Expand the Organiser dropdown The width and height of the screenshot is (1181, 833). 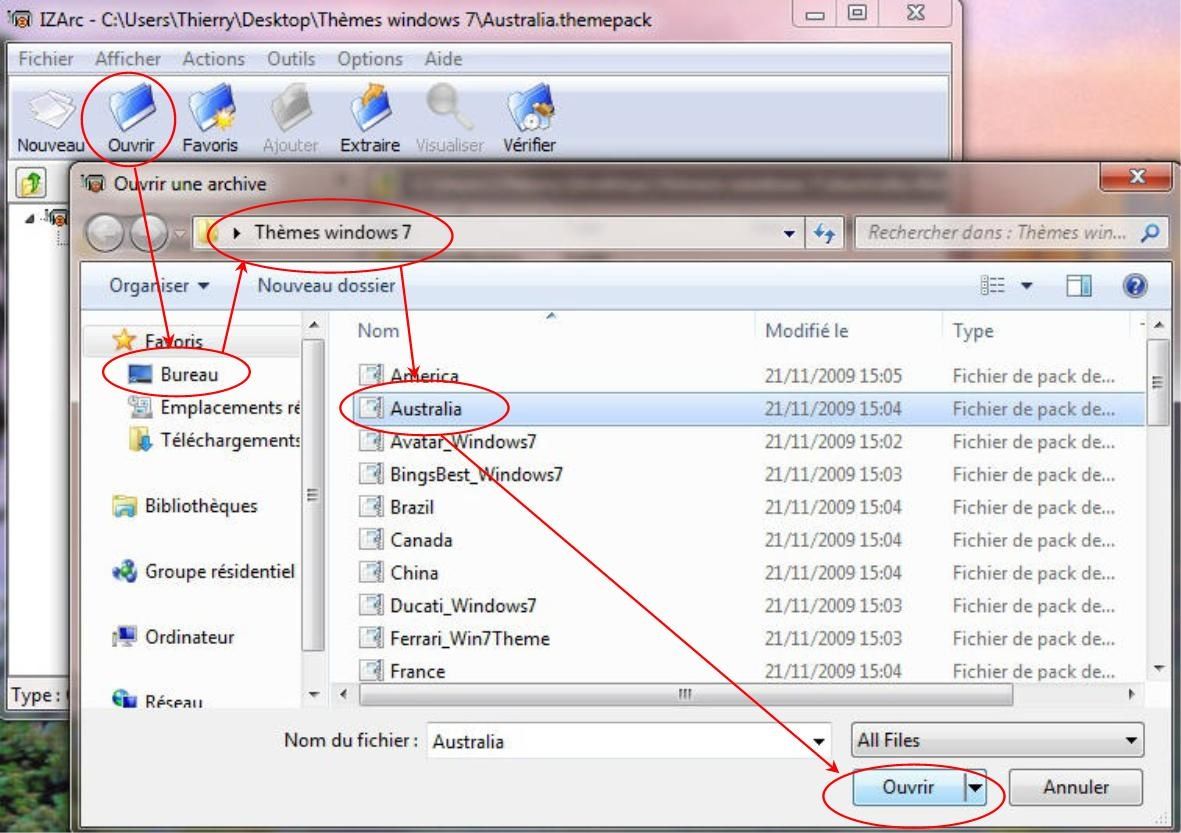(160, 285)
